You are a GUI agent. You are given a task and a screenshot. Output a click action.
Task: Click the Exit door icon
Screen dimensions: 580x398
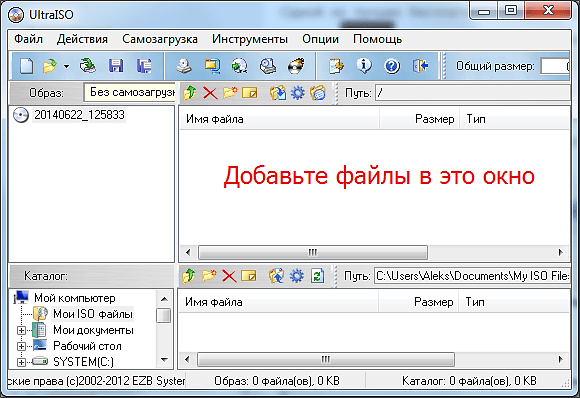pos(421,66)
